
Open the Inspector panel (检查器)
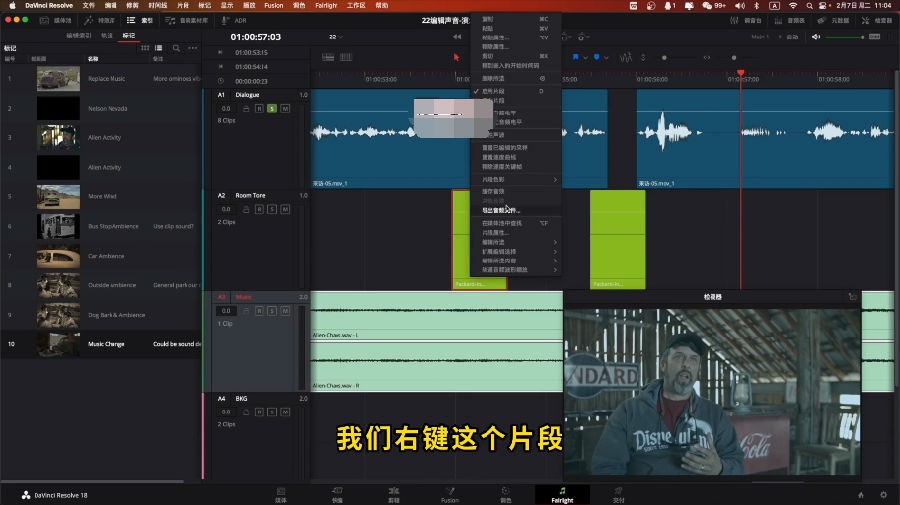tap(877, 20)
